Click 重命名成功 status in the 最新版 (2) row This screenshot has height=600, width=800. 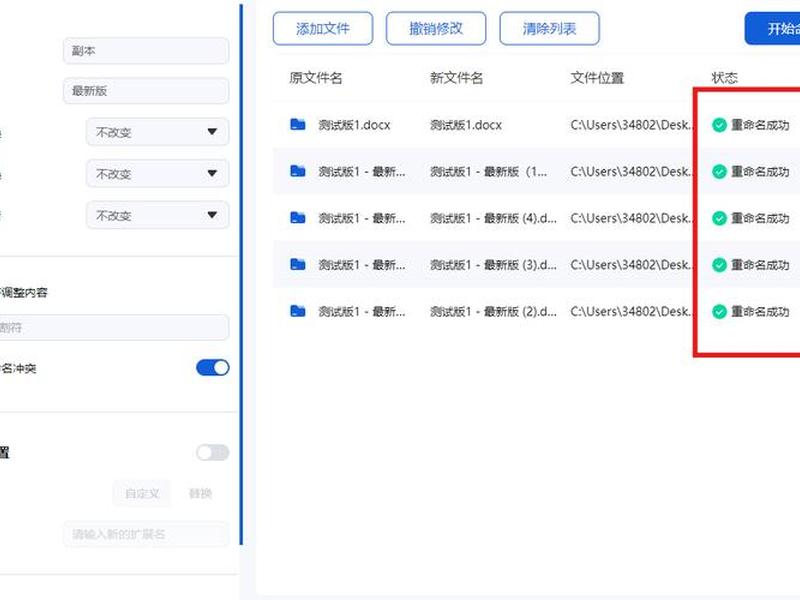pyautogui.click(x=760, y=312)
